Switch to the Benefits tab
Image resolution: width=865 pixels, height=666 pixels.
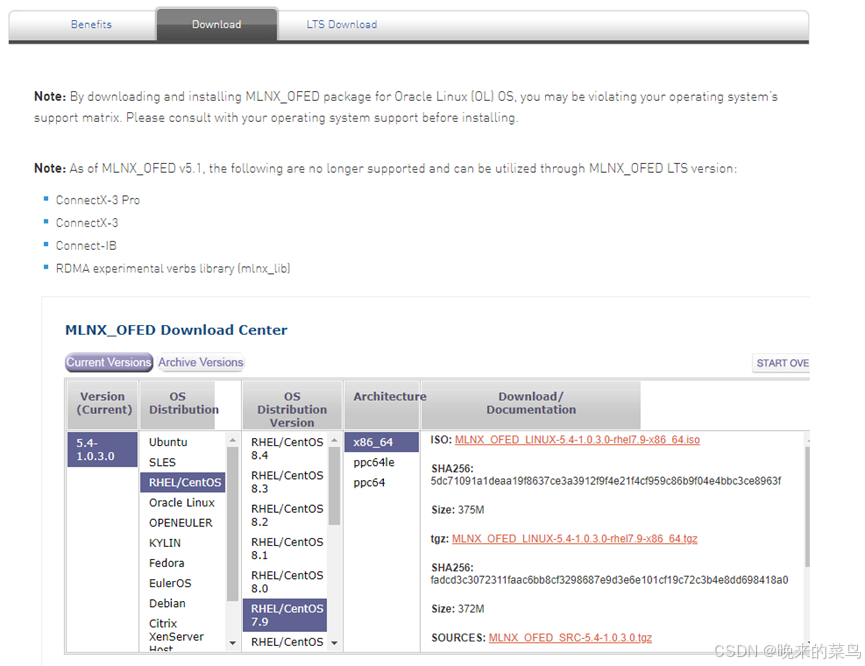[x=91, y=24]
